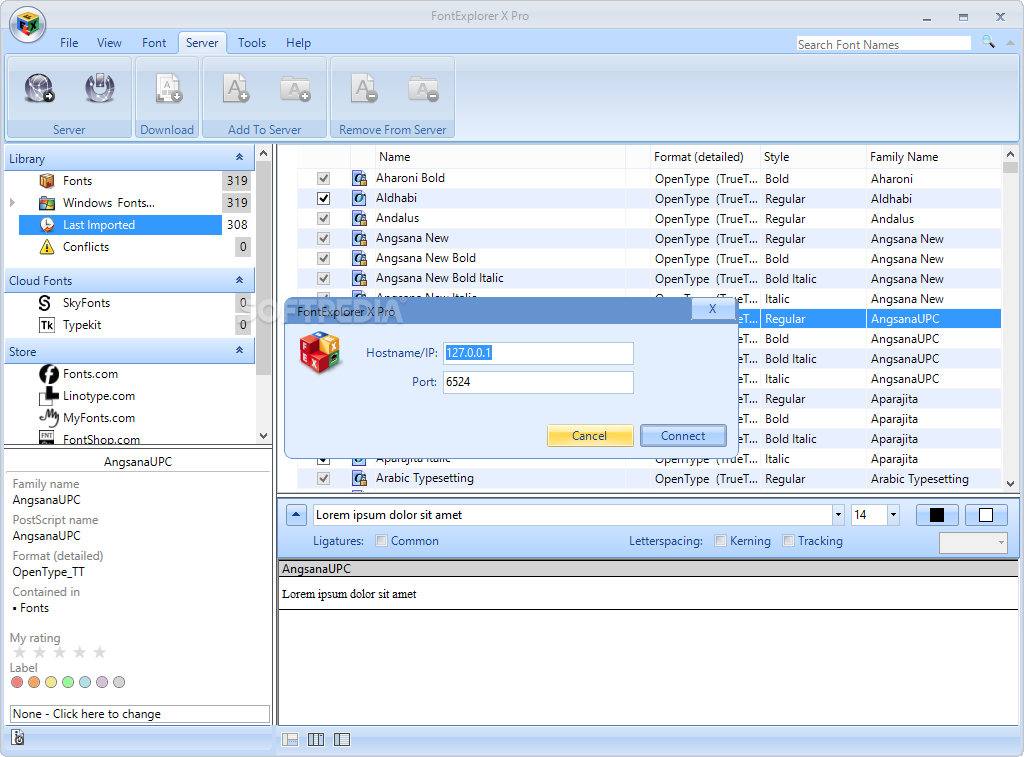Open the font size dropdown
The image size is (1024, 757).
[893, 515]
